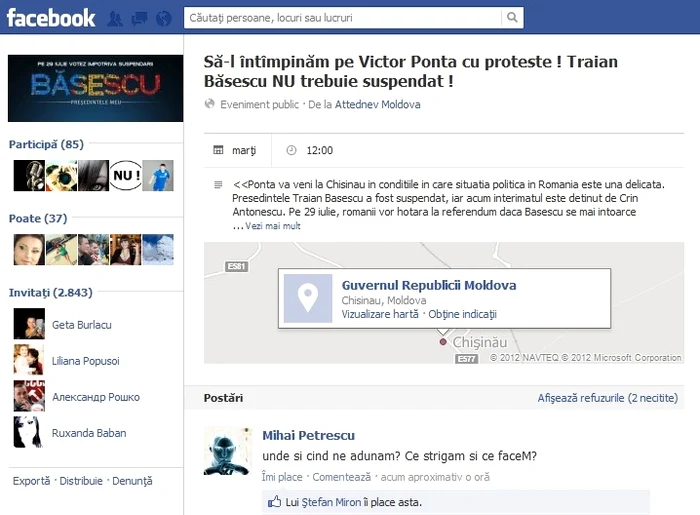The image size is (700, 515).
Task: Open the Attednev Moldova organizer page
Action: pos(378,104)
